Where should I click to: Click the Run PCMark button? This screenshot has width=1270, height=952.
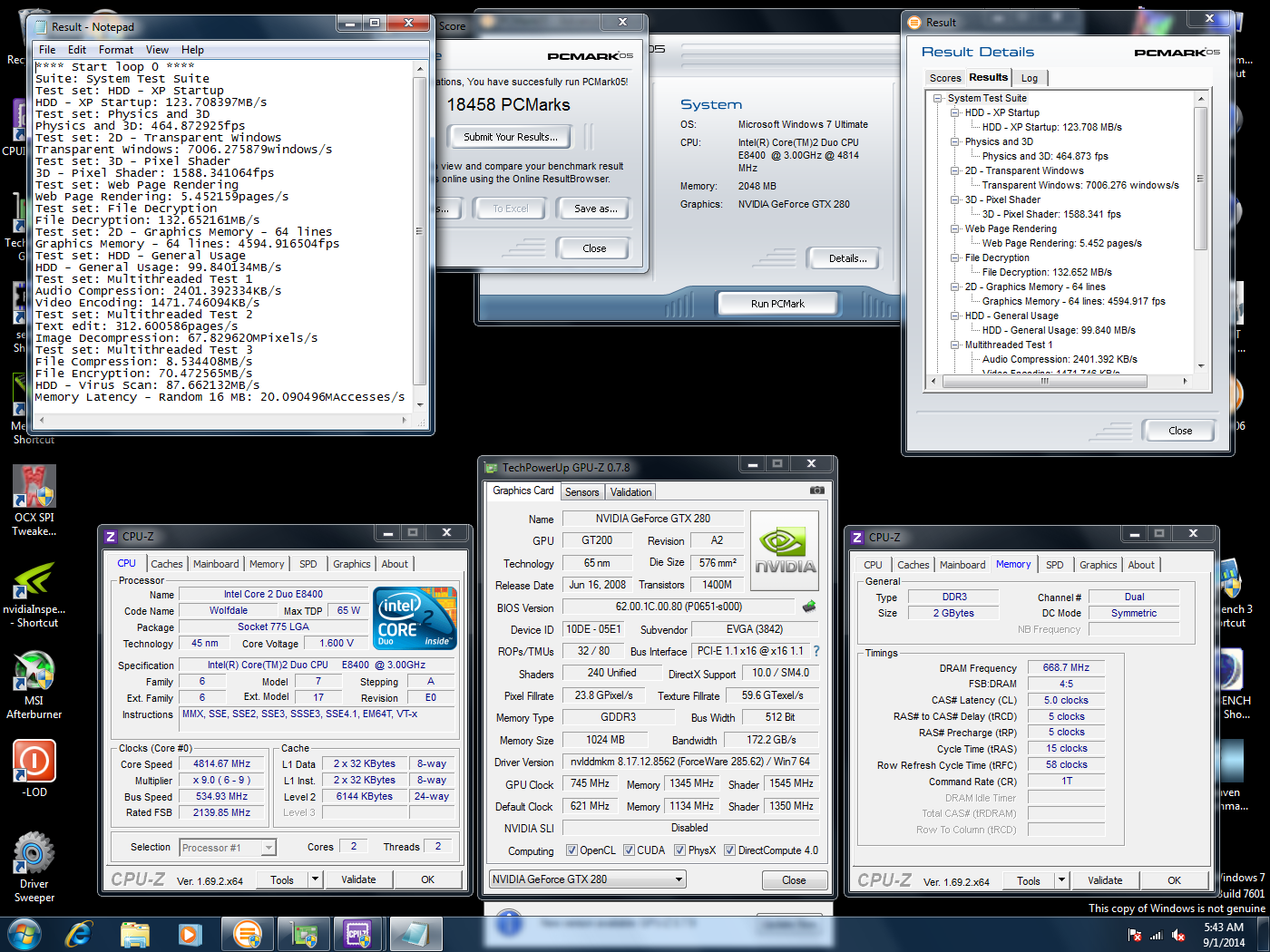coord(777,304)
